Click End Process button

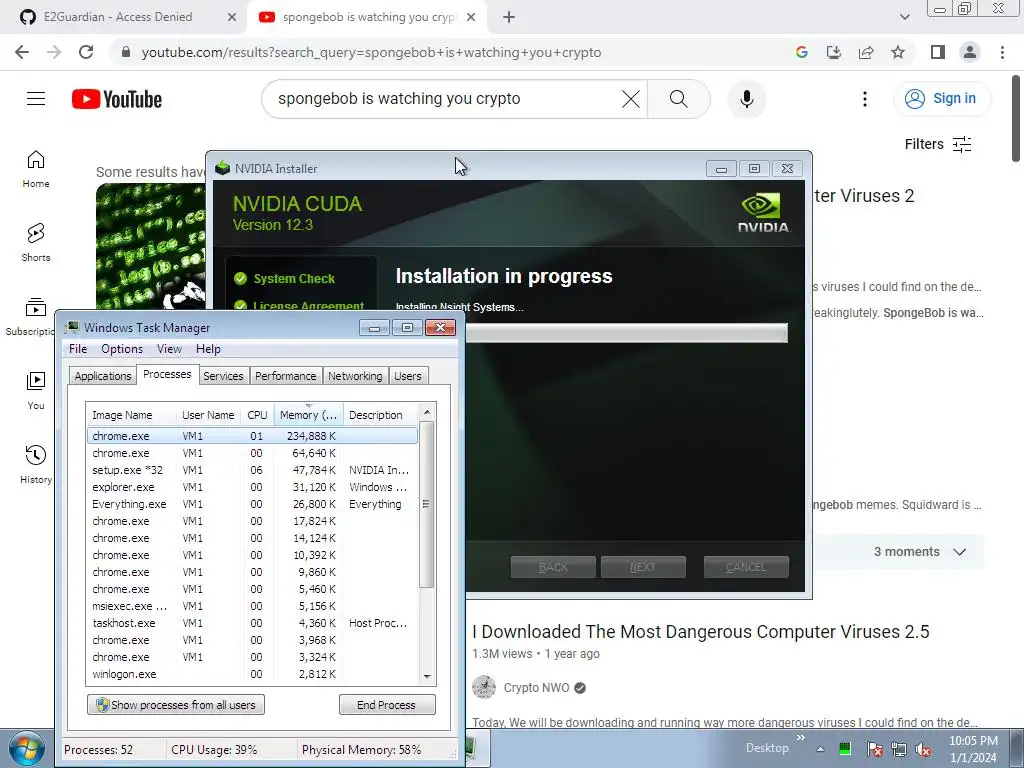tap(387, 705)
